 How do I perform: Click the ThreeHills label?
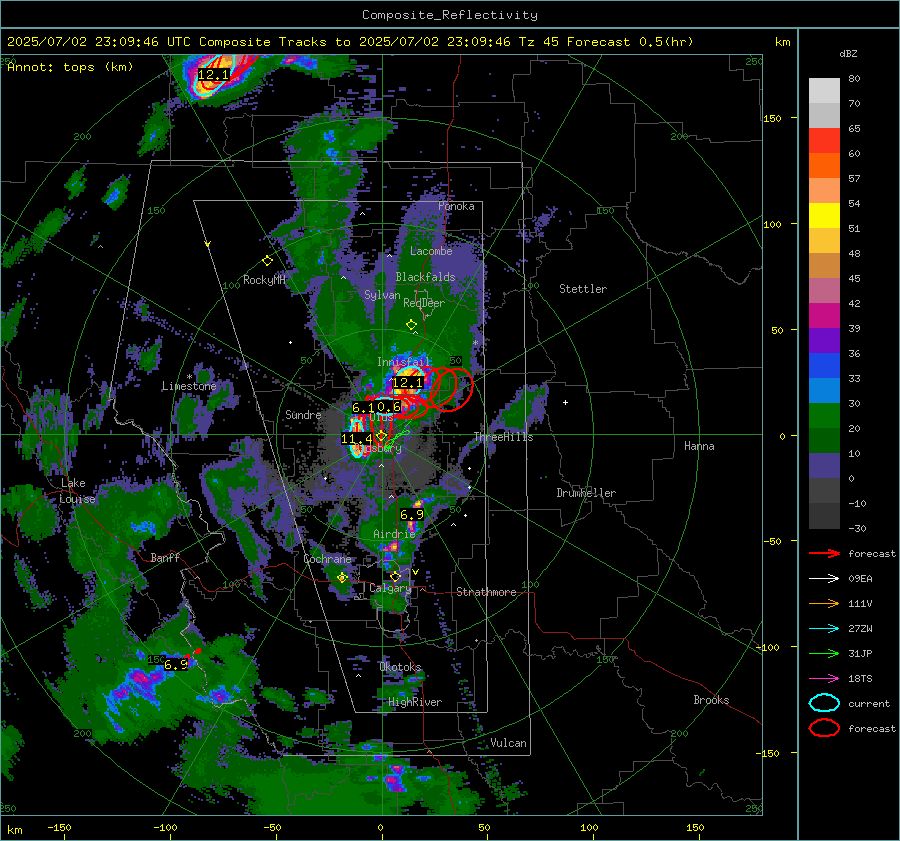click(x=503, y=437)
